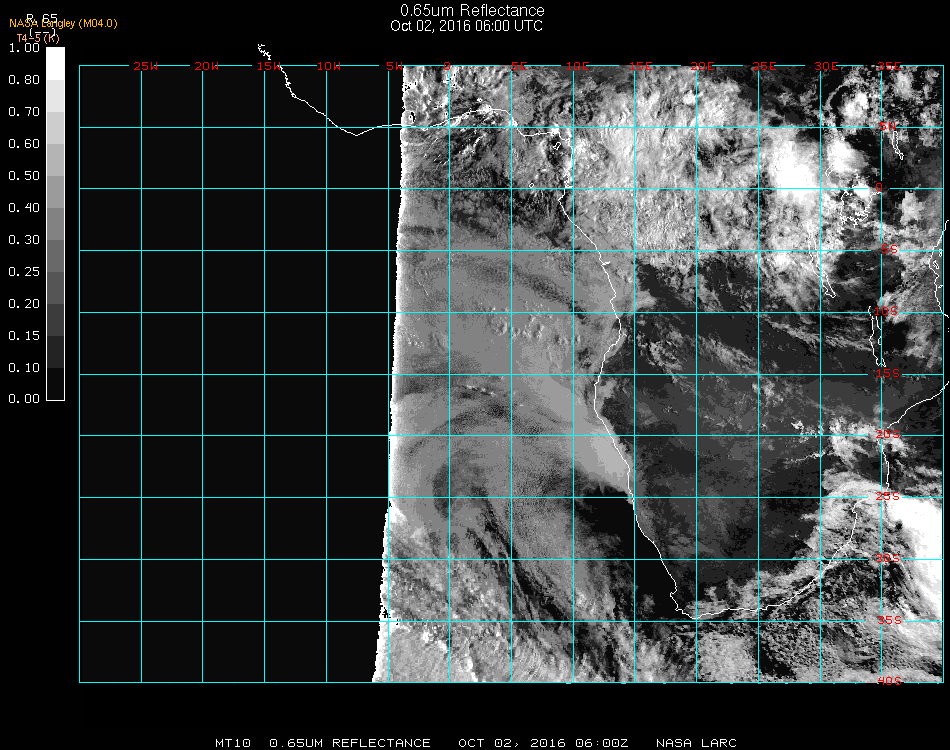Click the 30E longitude label

pyautogui.click(x=826, y=67)
